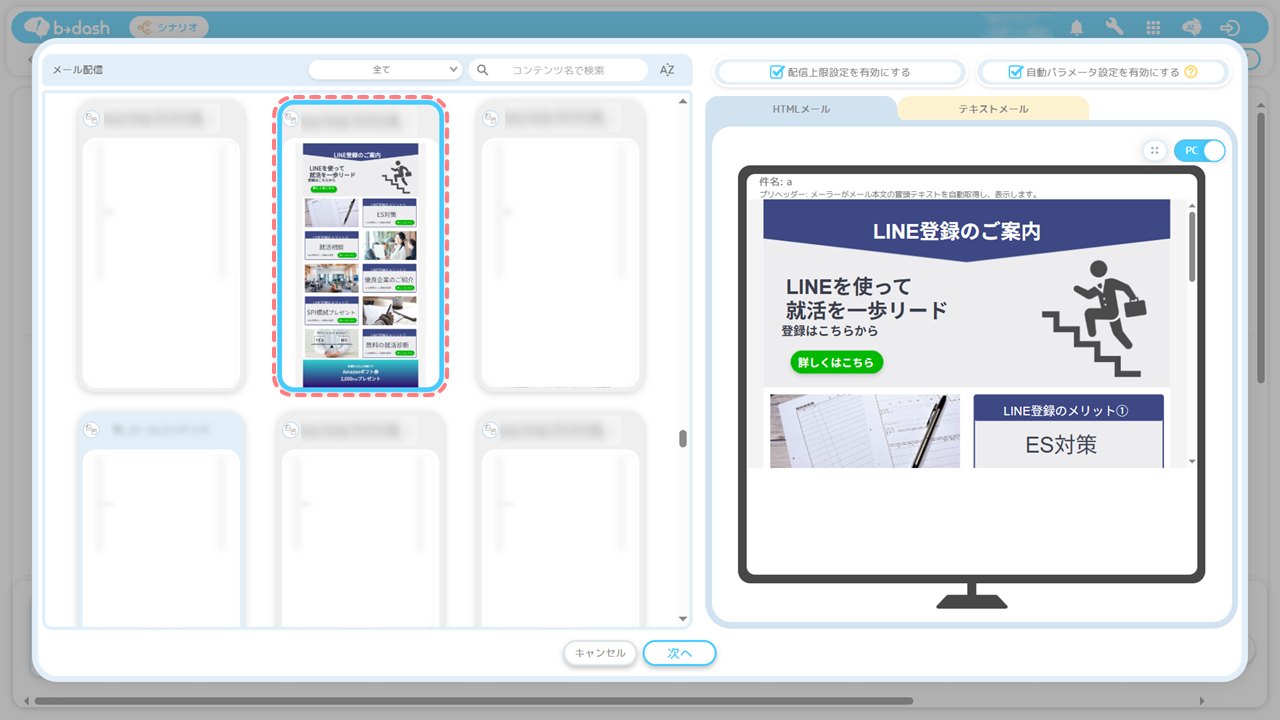Open the grid apps menu
The image size is (1280, 720).
[x=1153, y=28]
